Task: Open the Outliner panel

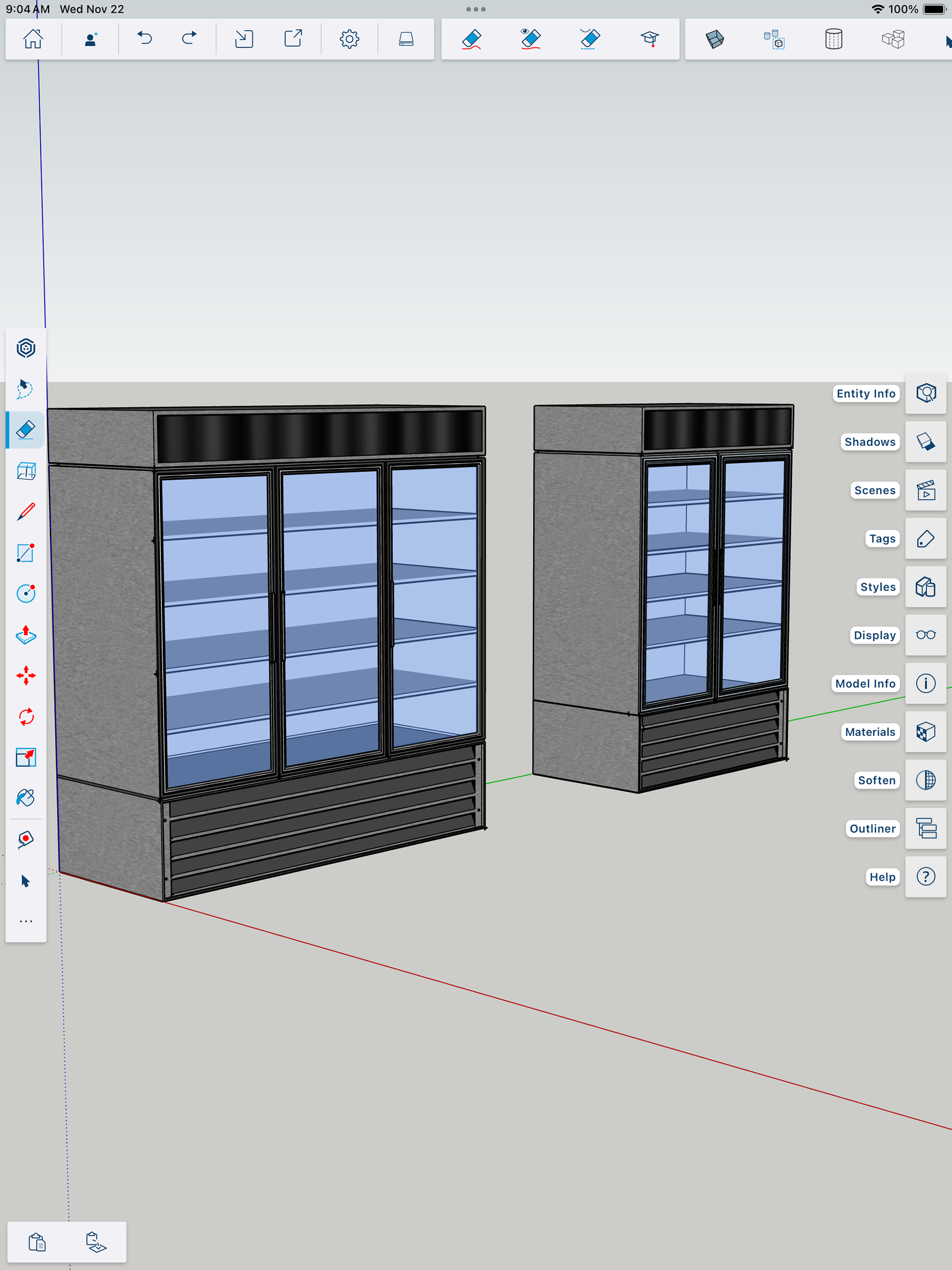Action: pos(925,829)
